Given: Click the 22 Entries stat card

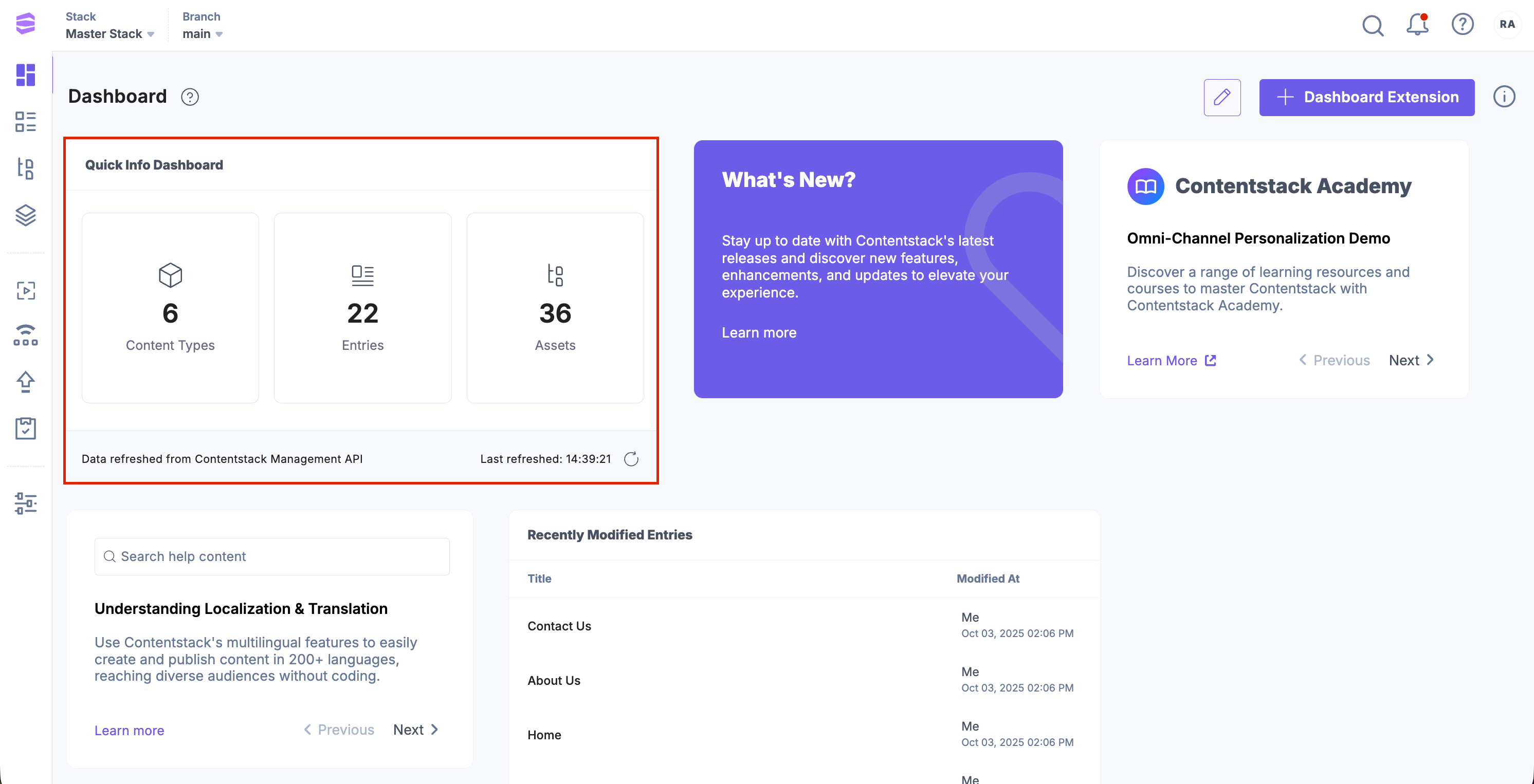Looking at the screenshot, I should pyautogui.click(x=362, y=308).
